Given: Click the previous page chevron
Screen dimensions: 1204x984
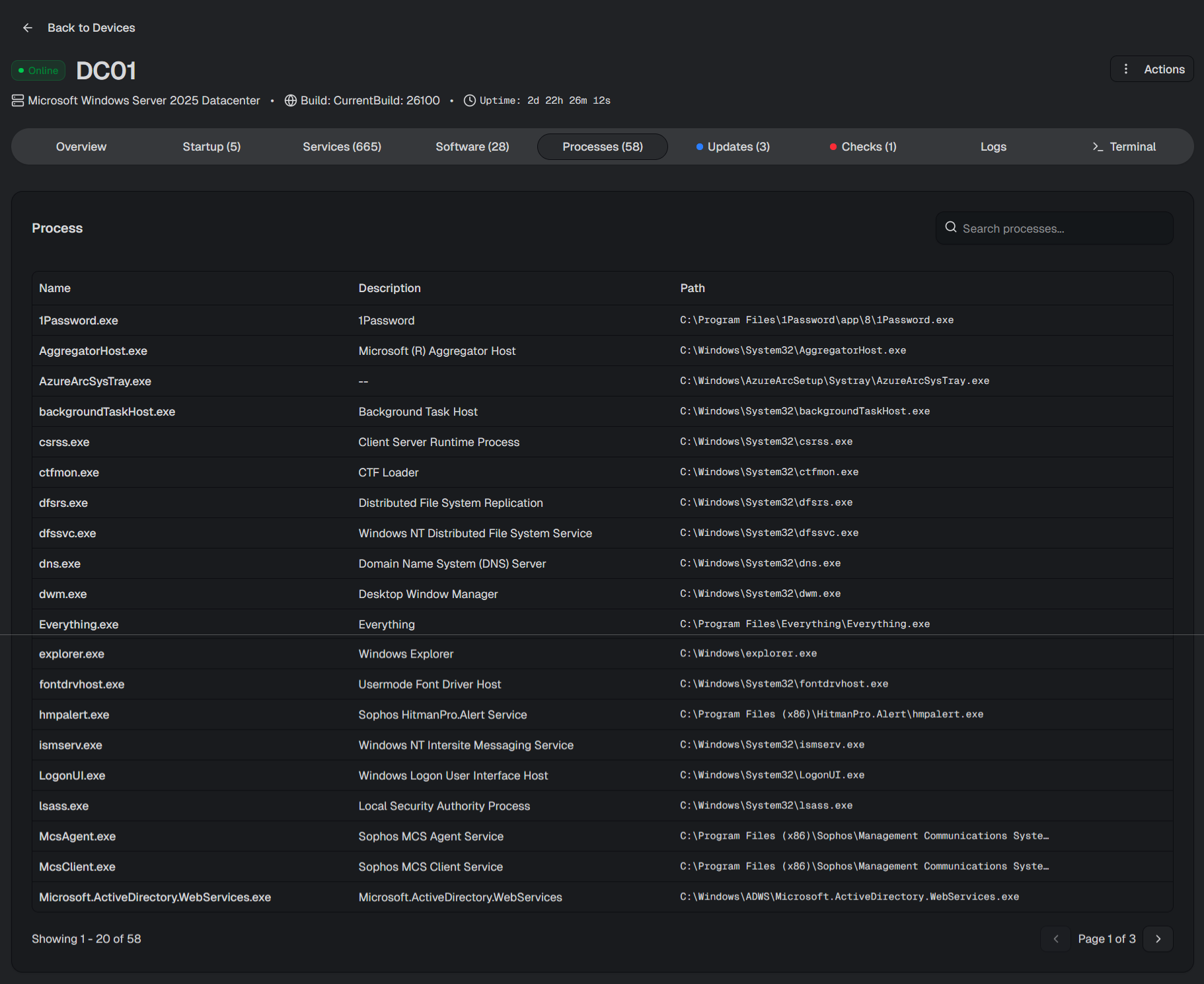Looking at the screenshot, I should [1055, 938].
